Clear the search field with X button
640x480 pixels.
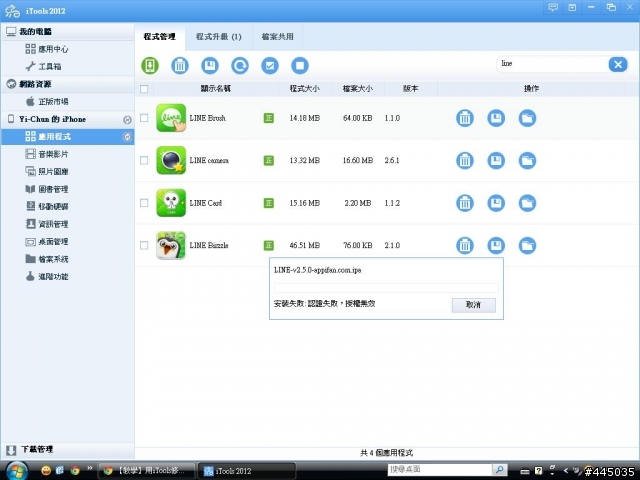[x=618, y=64]
